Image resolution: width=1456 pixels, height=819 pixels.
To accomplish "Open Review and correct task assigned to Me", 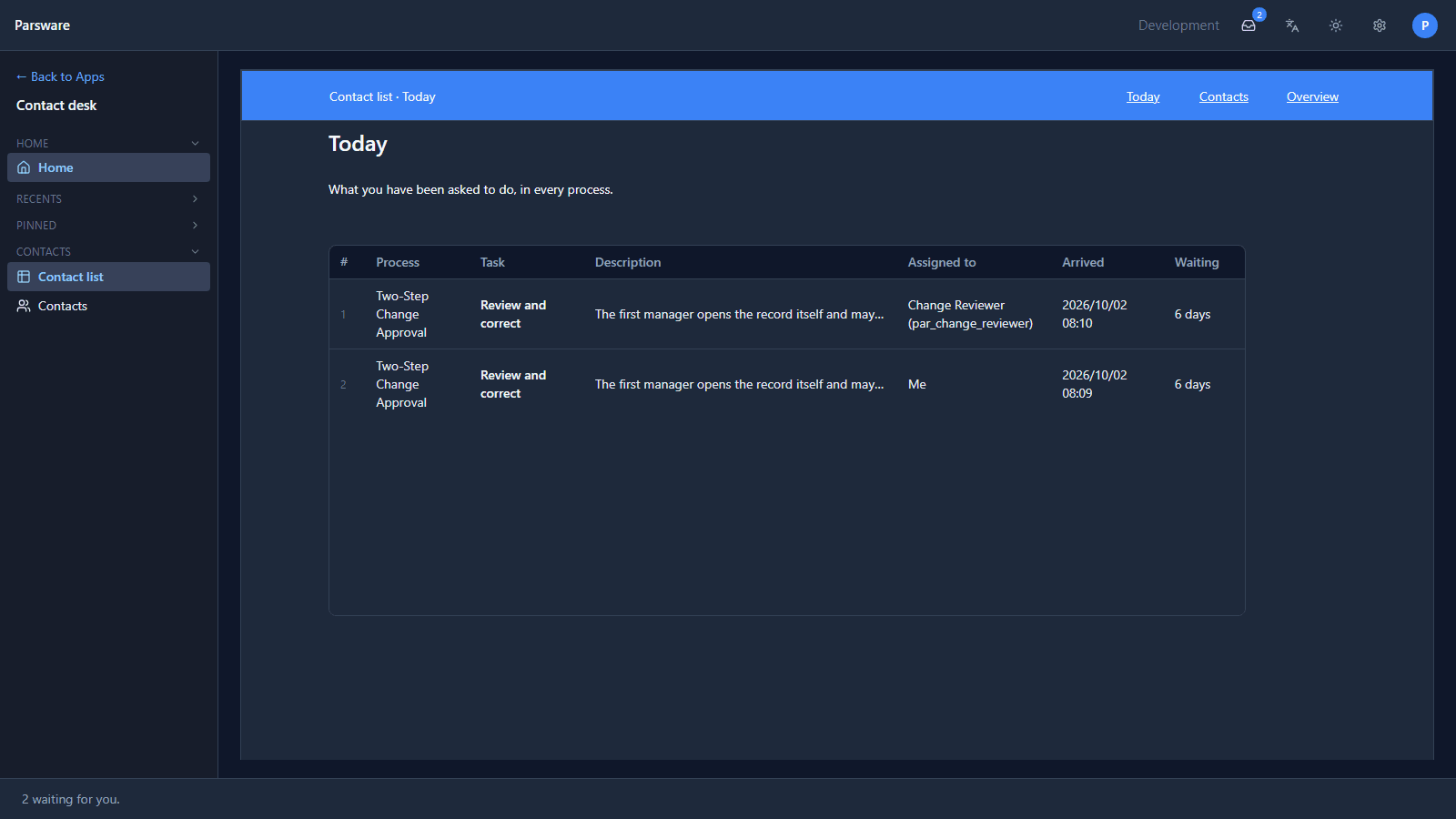I will [x=513, y=384].
